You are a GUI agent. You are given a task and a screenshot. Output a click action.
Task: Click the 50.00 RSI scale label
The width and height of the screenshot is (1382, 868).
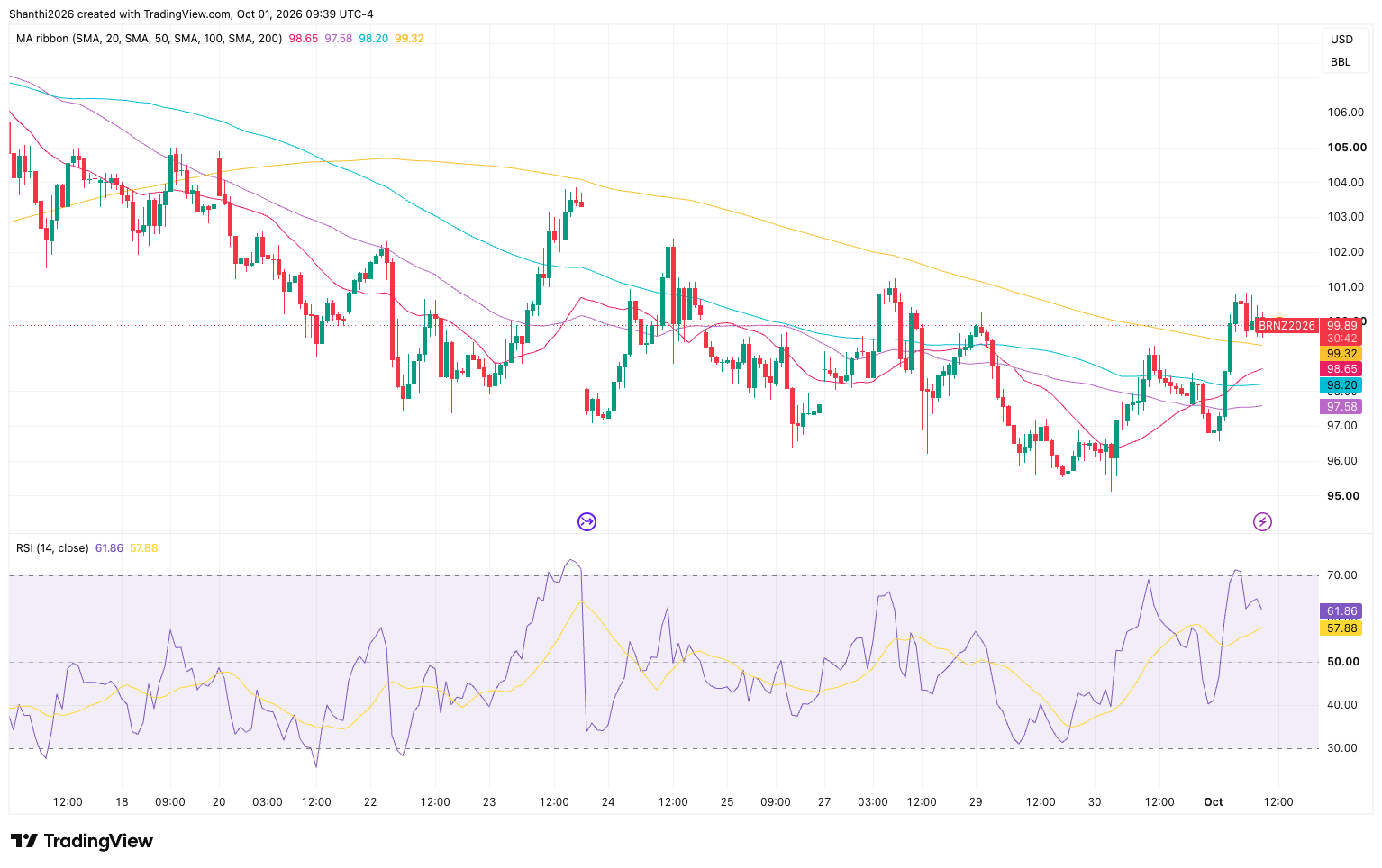[x=1342, y=662]
